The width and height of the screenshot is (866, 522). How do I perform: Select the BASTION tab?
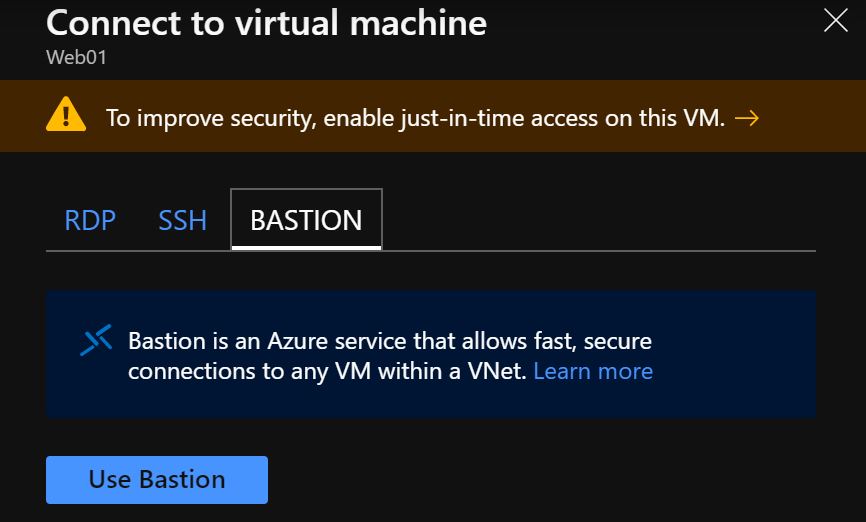point(306,220)
